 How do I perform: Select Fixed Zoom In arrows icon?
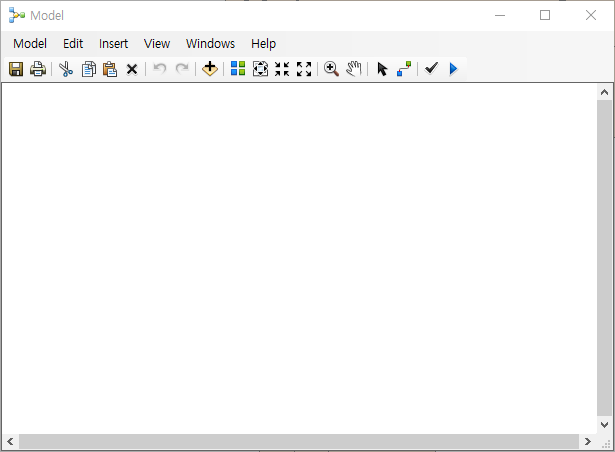(x=282, y=69)
